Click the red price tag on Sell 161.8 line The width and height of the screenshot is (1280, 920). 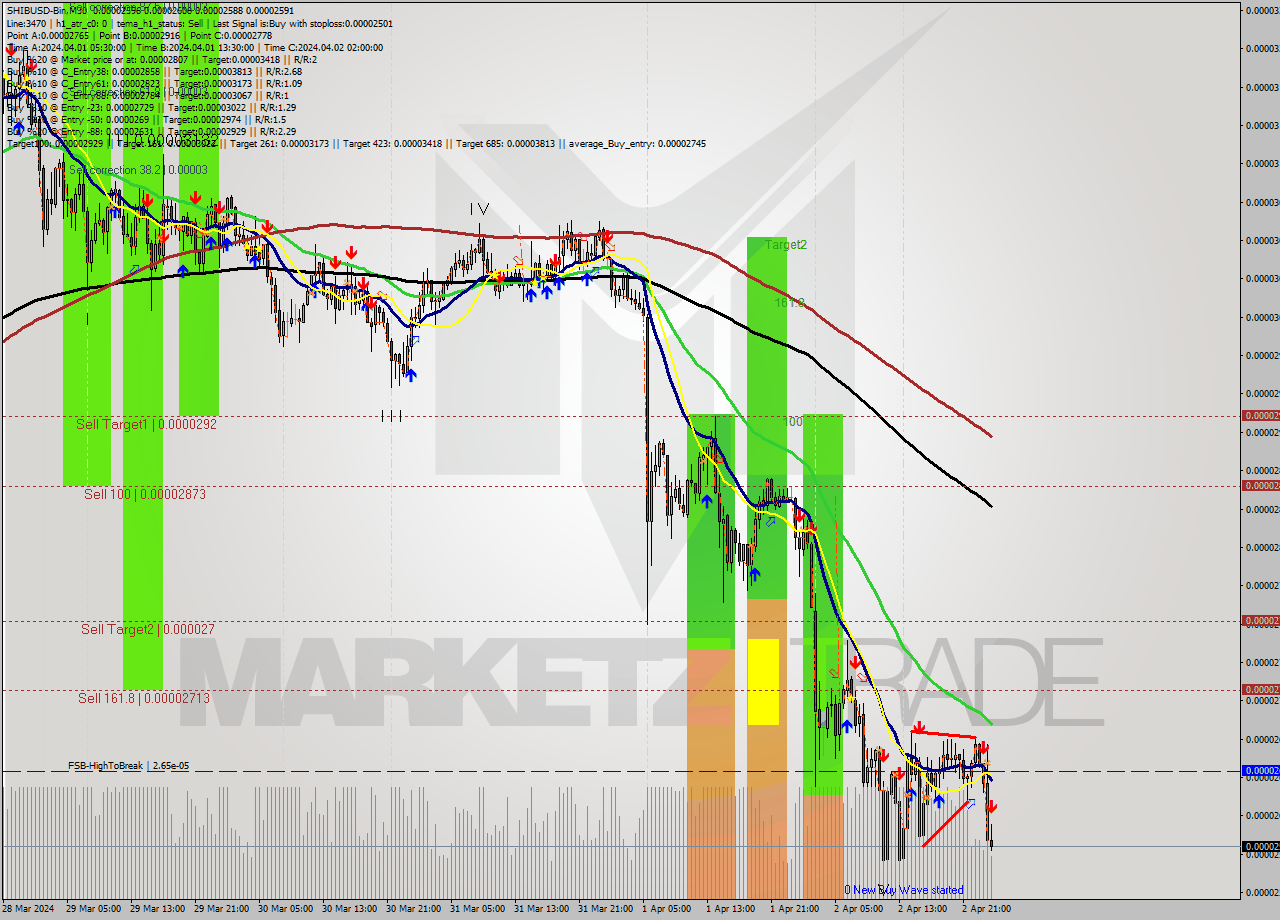coord(1259,689)
